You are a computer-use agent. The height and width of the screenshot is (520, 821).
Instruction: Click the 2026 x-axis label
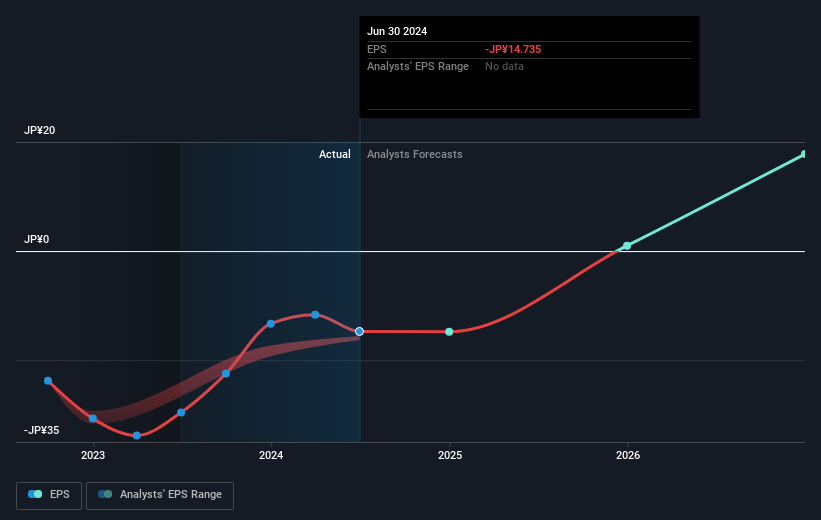(628, 456)
